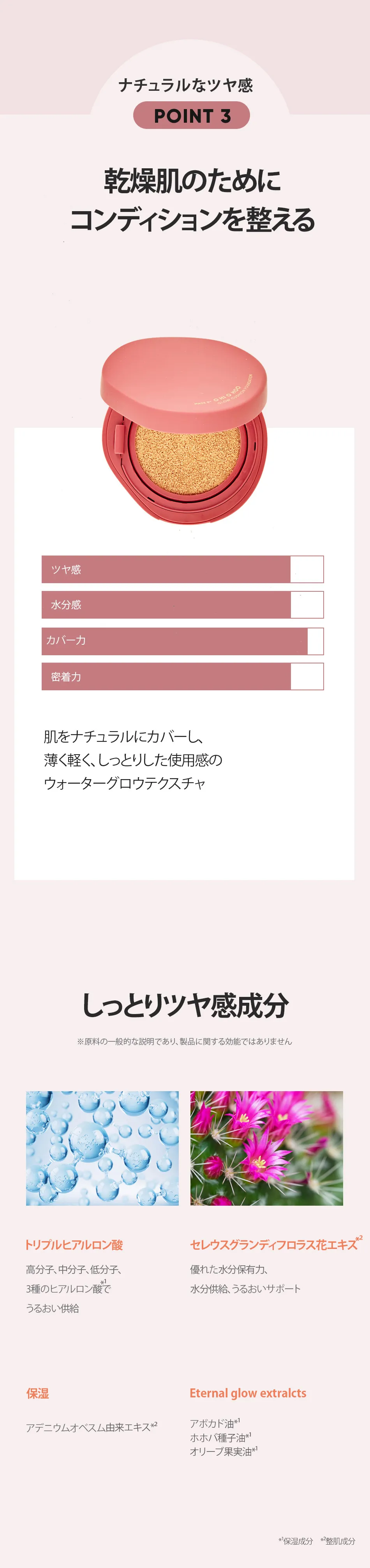This screenshot has height=1568, width=370.
Task: Click the POINT 3 pill badge
Action: [x=191, y=115]
